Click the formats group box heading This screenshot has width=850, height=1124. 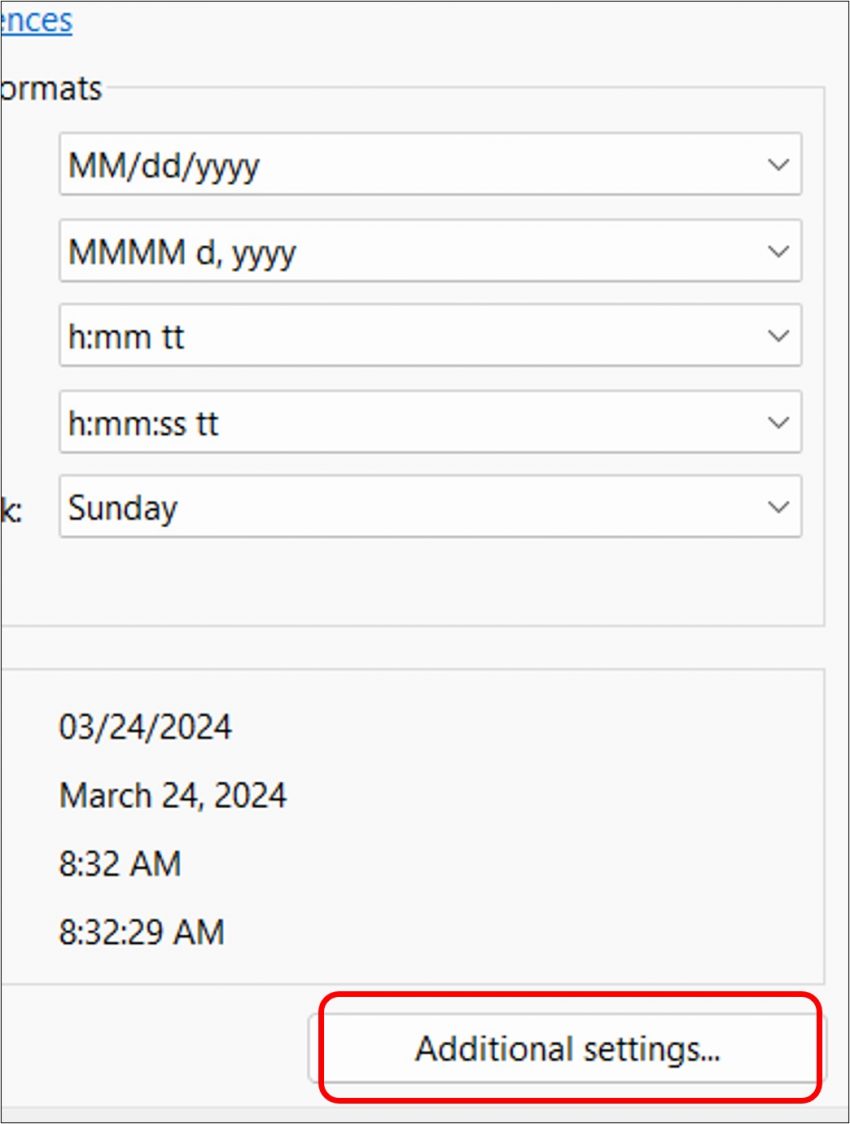click(50, 89)
